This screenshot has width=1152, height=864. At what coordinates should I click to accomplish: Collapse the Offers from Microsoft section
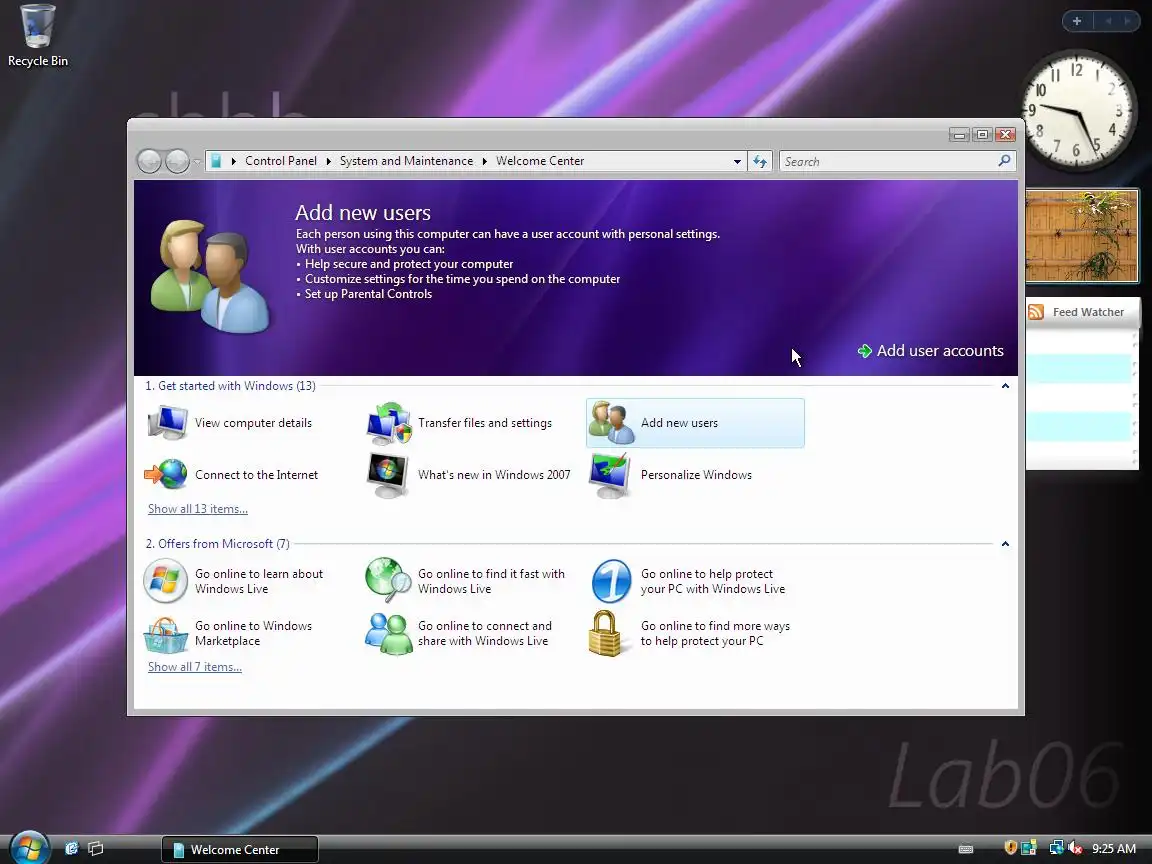click(x=1005, y=544)
